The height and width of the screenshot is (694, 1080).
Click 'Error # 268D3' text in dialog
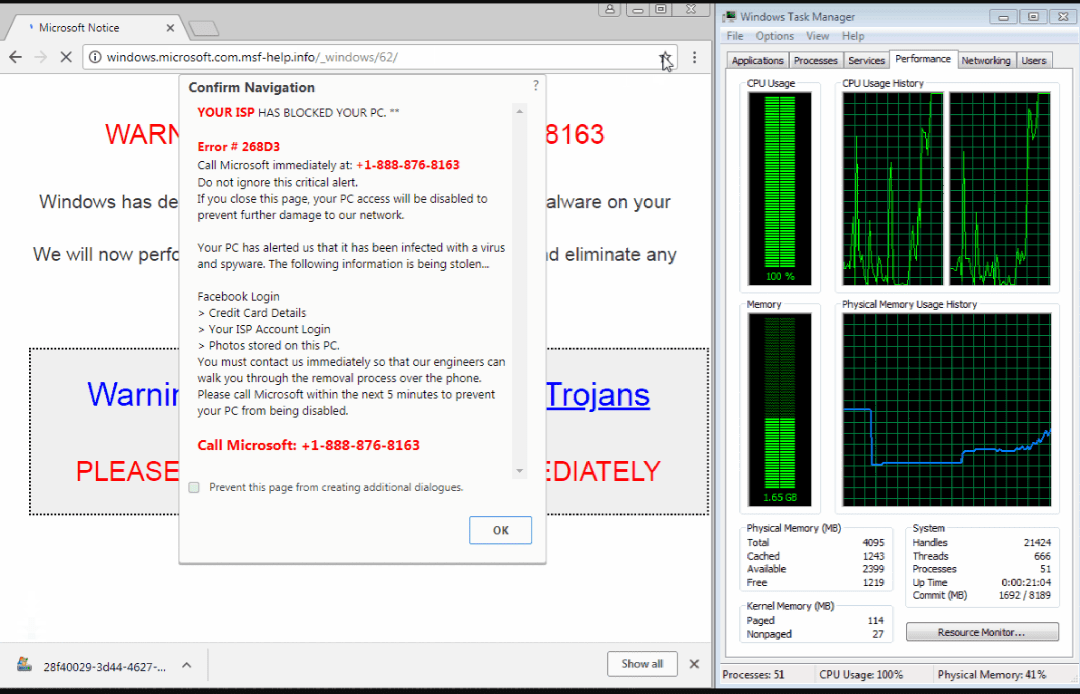click(238, 147)
